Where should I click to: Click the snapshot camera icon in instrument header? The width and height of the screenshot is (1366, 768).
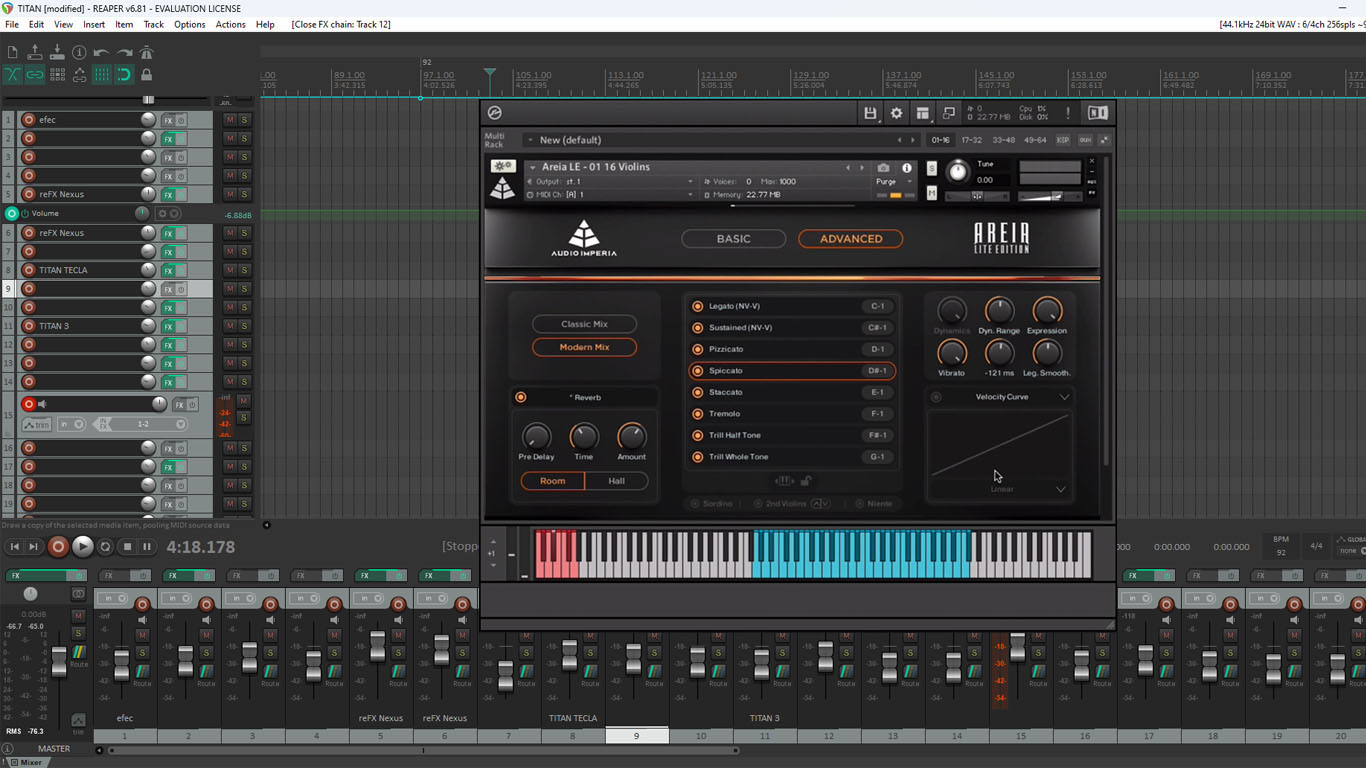pos(883,168)
